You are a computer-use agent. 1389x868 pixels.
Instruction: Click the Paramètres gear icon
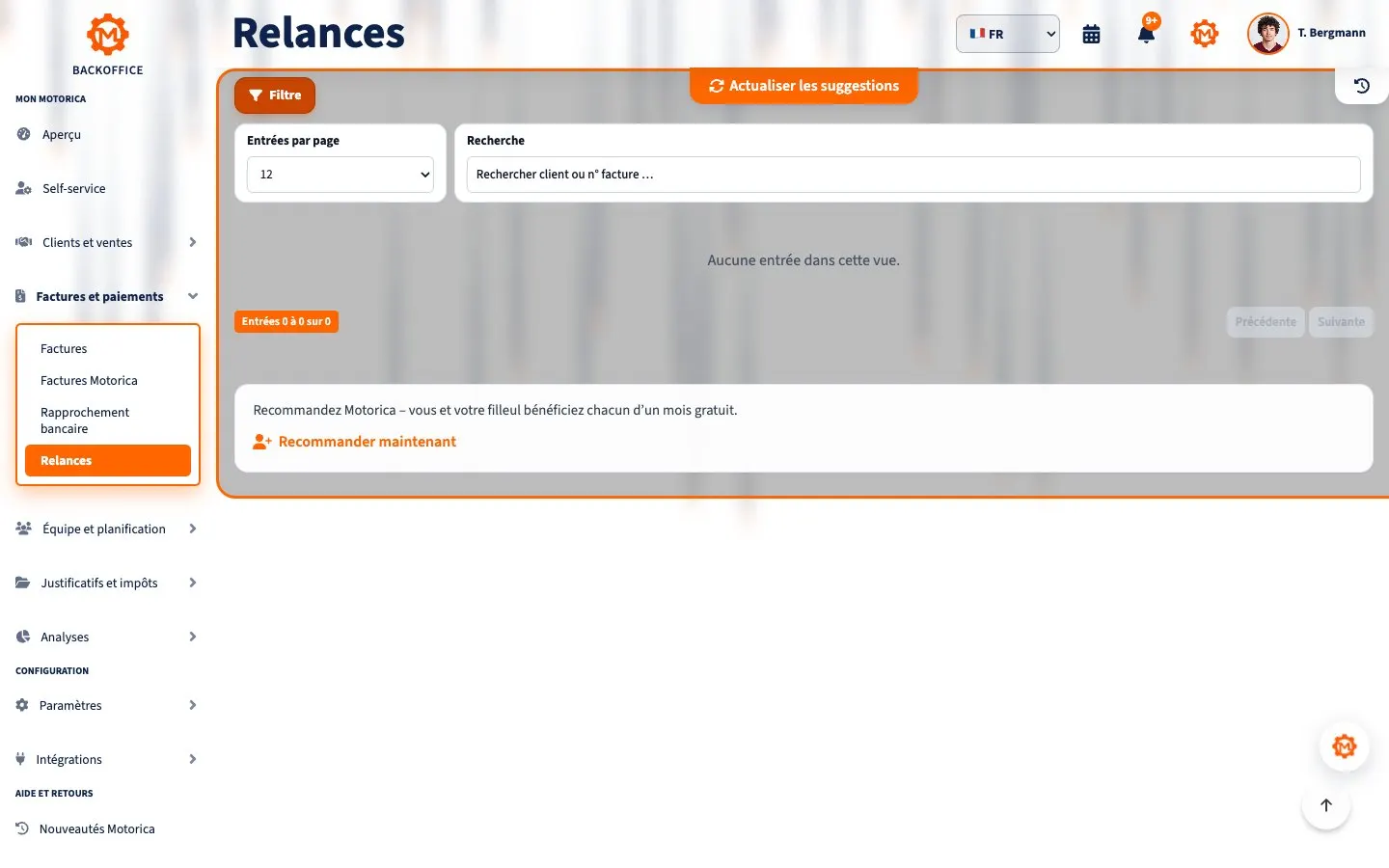point(22,705)
